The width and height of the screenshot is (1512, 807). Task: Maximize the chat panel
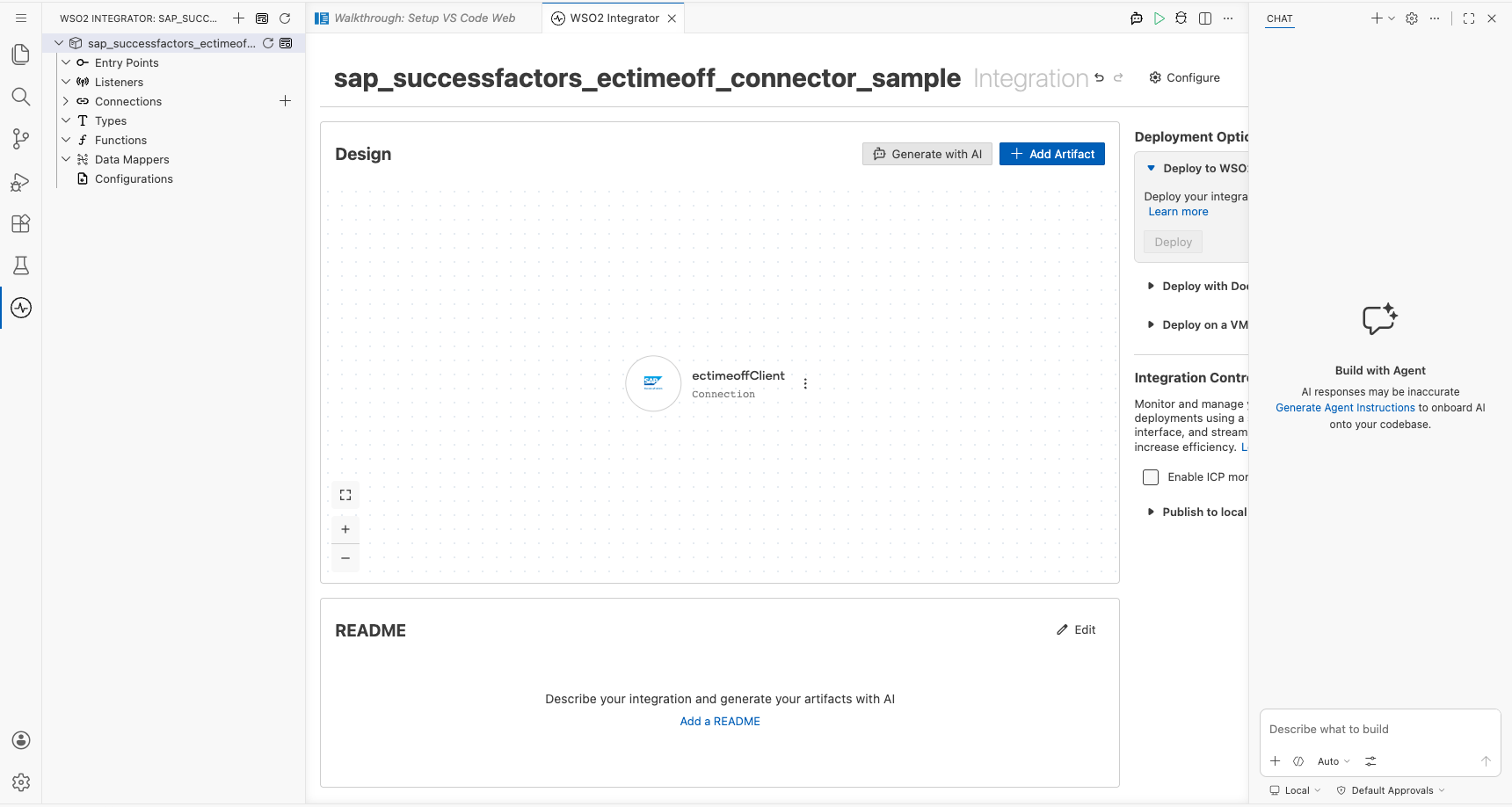pyautogui.click(x=1469, y=18)
